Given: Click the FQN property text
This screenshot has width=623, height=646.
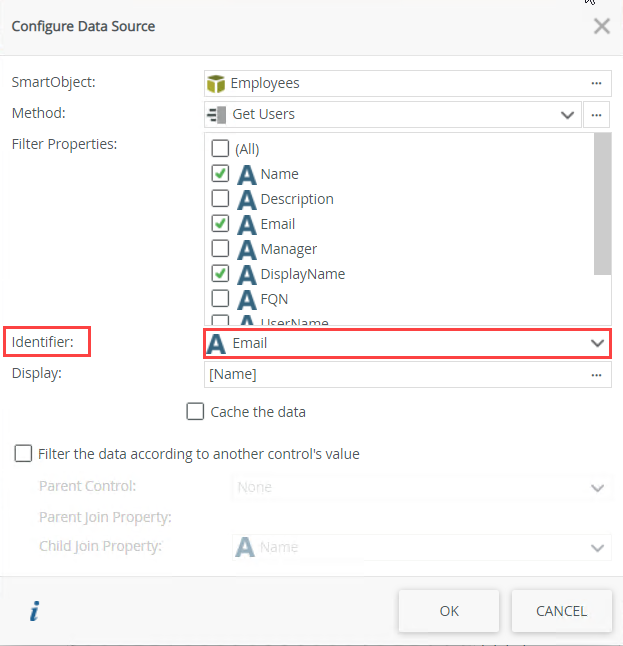Looking at the screenshot, I should pyautogui.click(x=274, y=300).
